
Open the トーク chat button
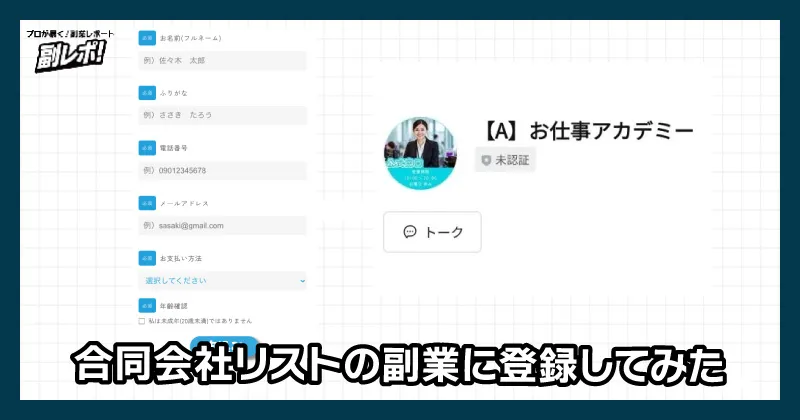(x=432, y=232)
